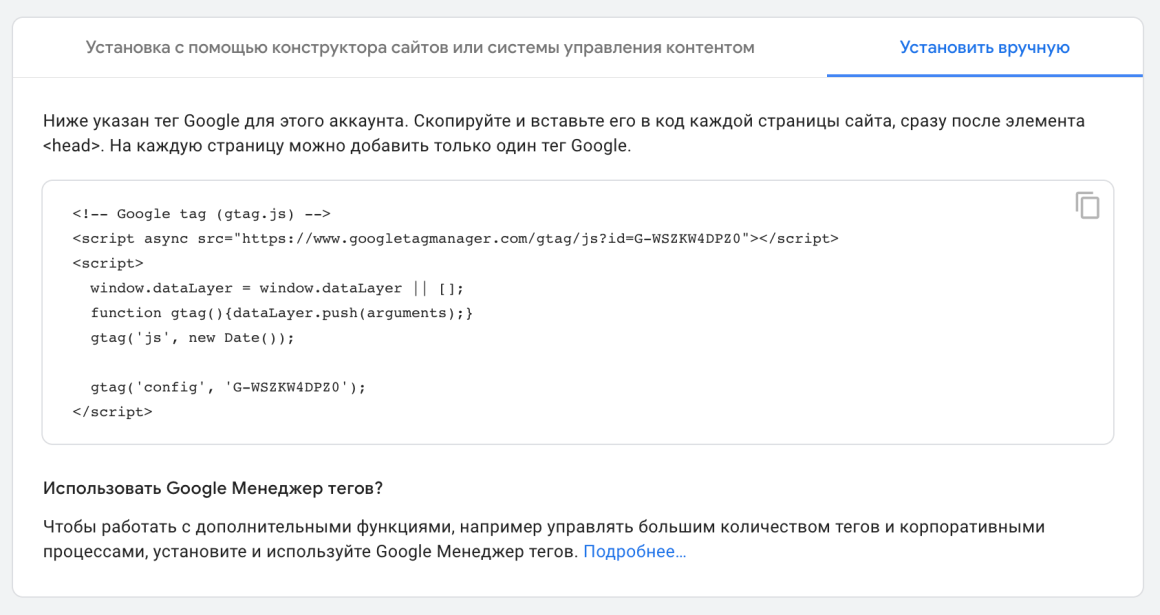Switch to the "Установить вручную" tab
This screenshot has height=615, width=1160.
point(984,48)
